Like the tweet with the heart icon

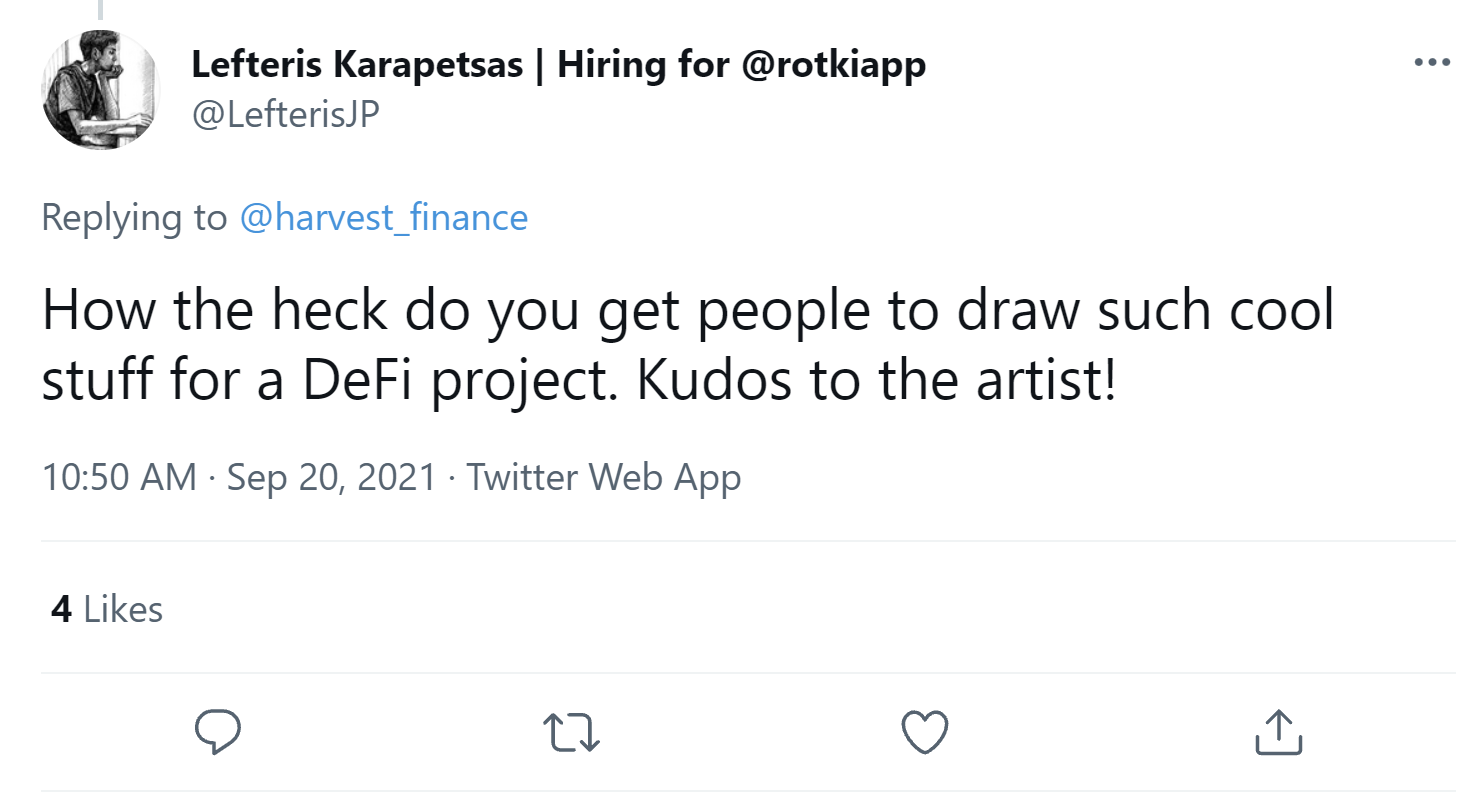point(924,731)
